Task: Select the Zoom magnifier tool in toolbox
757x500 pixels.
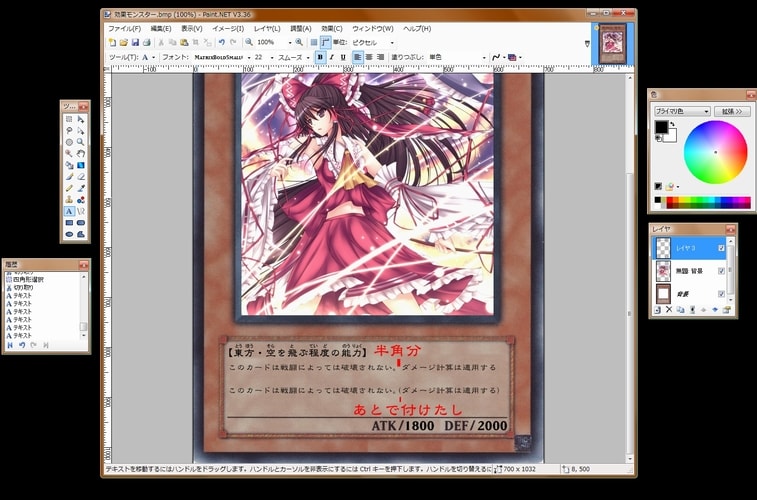Action: point(81,142)
